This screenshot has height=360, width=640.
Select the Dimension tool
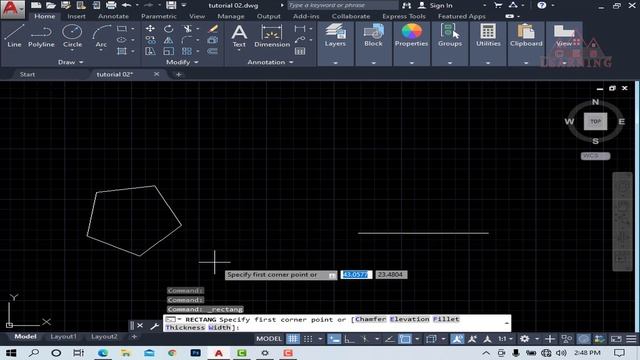coord(272,36)
